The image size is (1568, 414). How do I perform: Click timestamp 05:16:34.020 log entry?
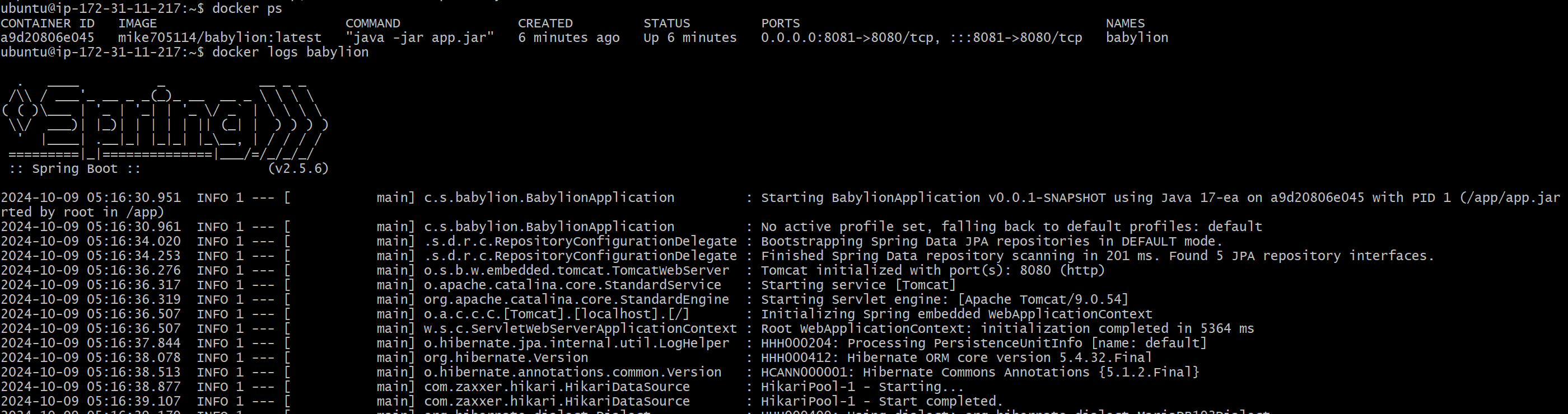(133, 241)
